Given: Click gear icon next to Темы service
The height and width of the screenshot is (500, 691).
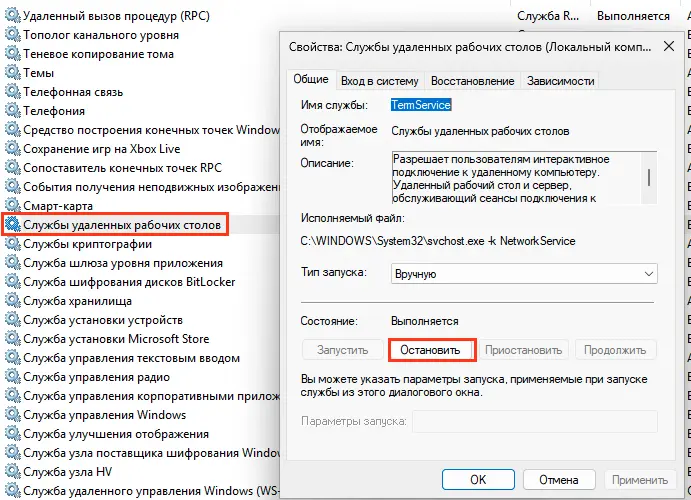Looking at the screenshot, I should 12,73.
